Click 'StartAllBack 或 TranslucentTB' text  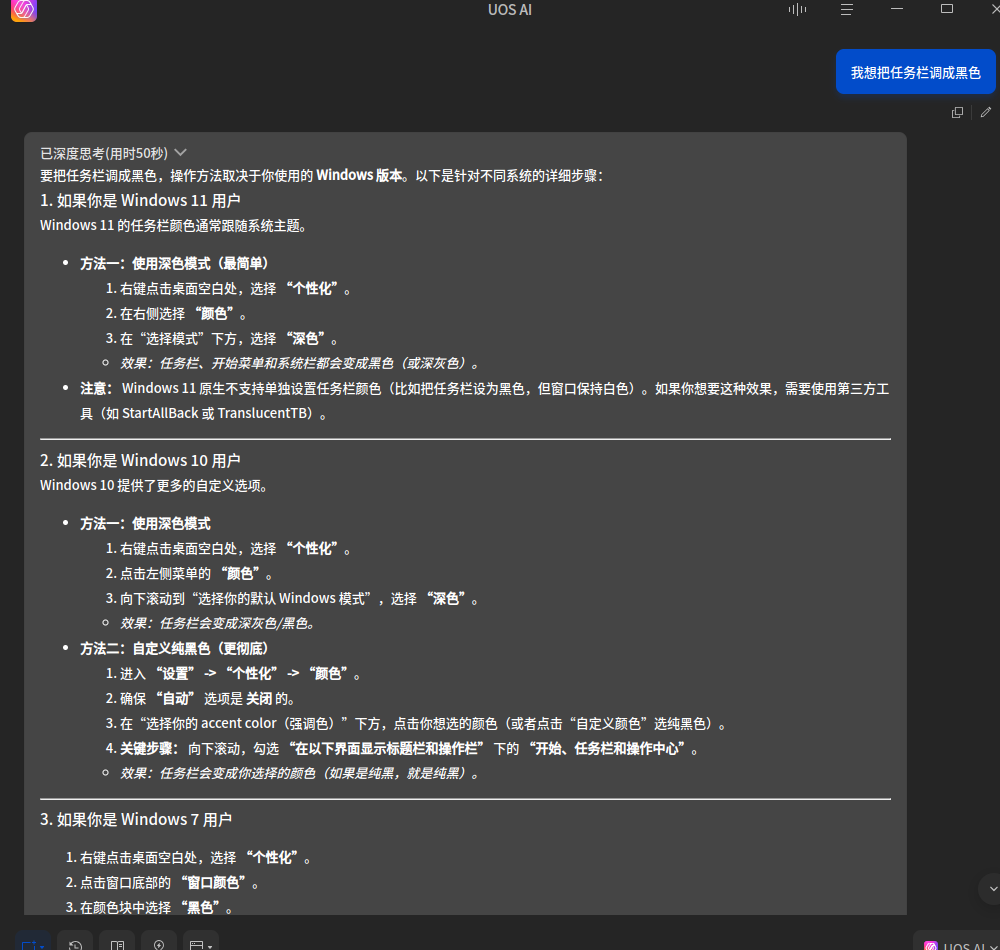click(x=216, y=413)
